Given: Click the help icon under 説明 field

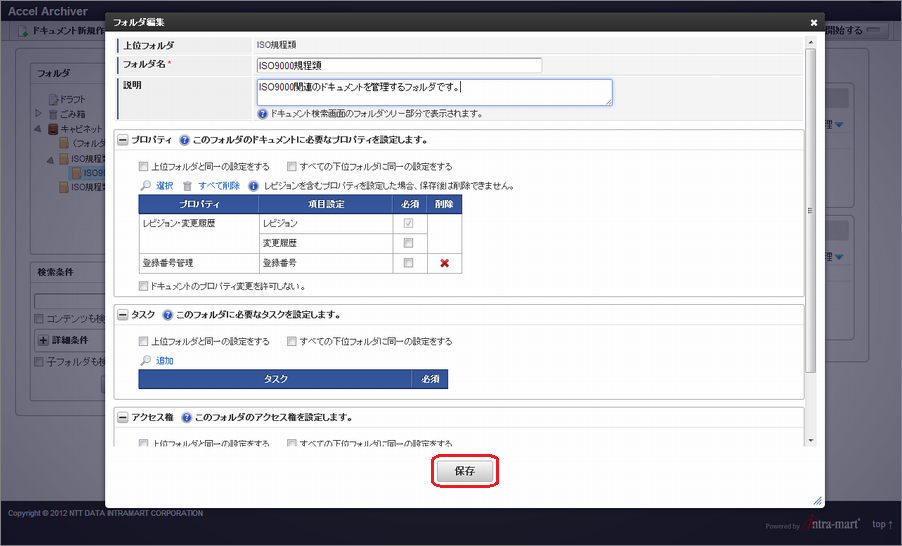Looking at the screenshot, I should pyautogui.click(x=262, y=114).
